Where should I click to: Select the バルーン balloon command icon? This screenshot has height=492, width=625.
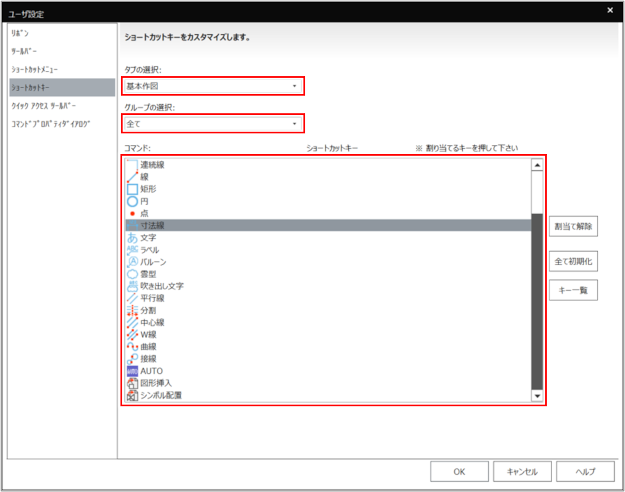click(131, 261)
